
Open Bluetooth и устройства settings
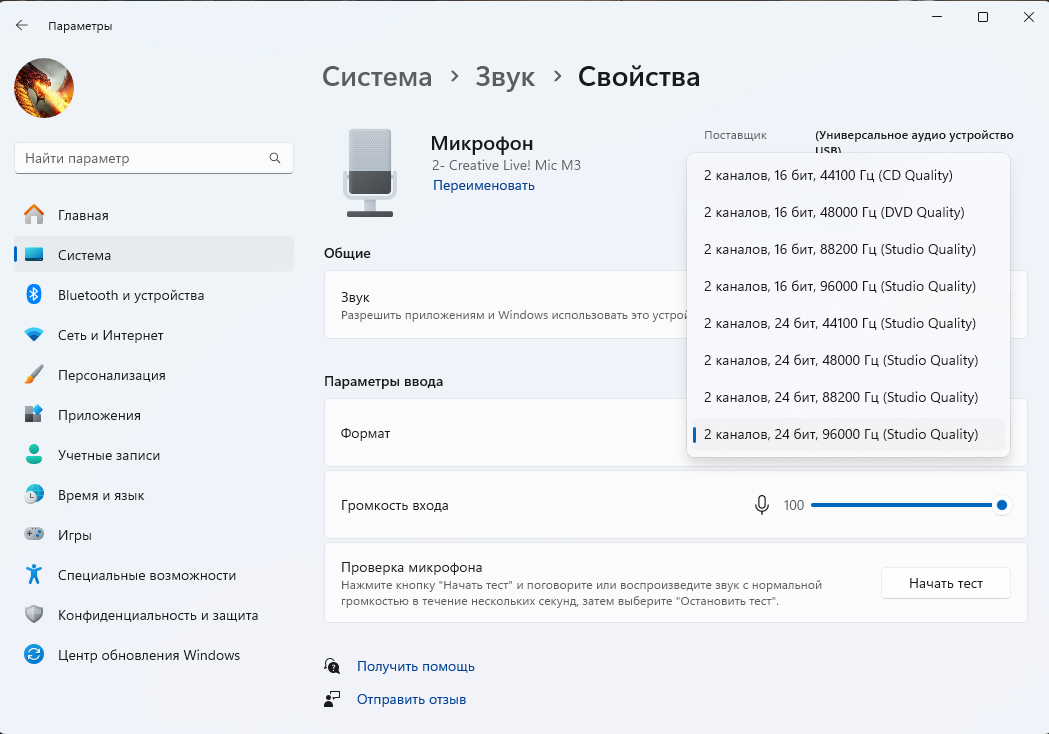(x=154, y=295)
